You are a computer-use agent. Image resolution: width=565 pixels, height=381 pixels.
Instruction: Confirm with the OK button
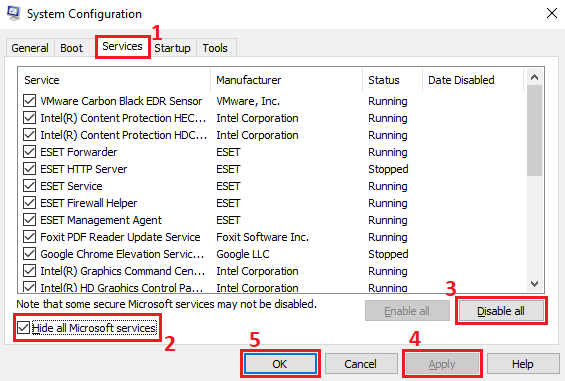pyautogui.click(x=280, y=364)
